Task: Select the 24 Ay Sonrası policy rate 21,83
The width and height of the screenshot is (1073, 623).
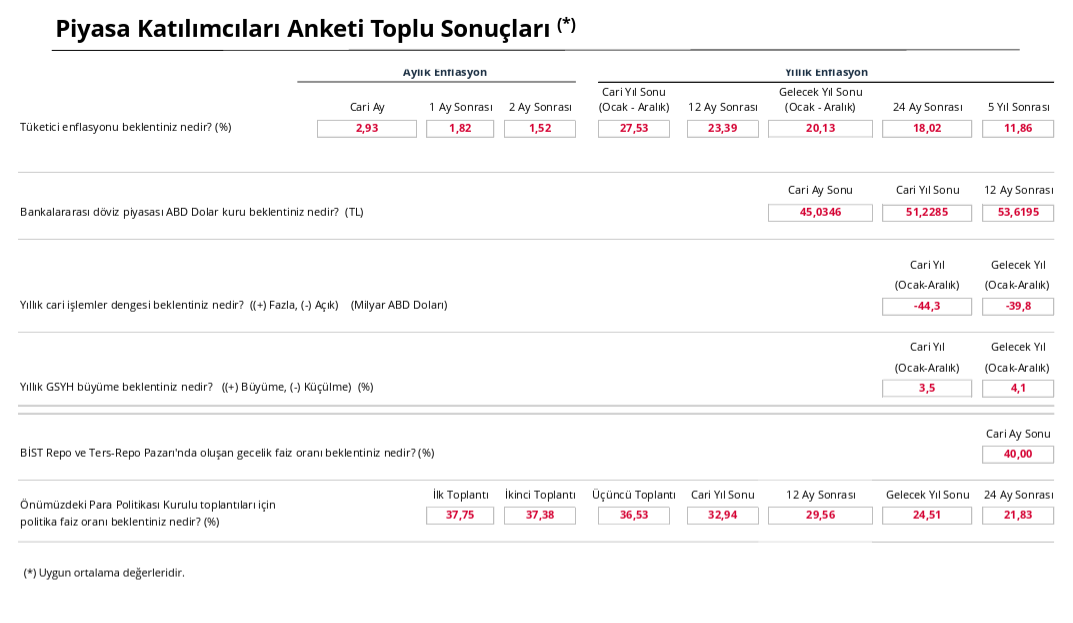Action: click(x=1017, y=515)
